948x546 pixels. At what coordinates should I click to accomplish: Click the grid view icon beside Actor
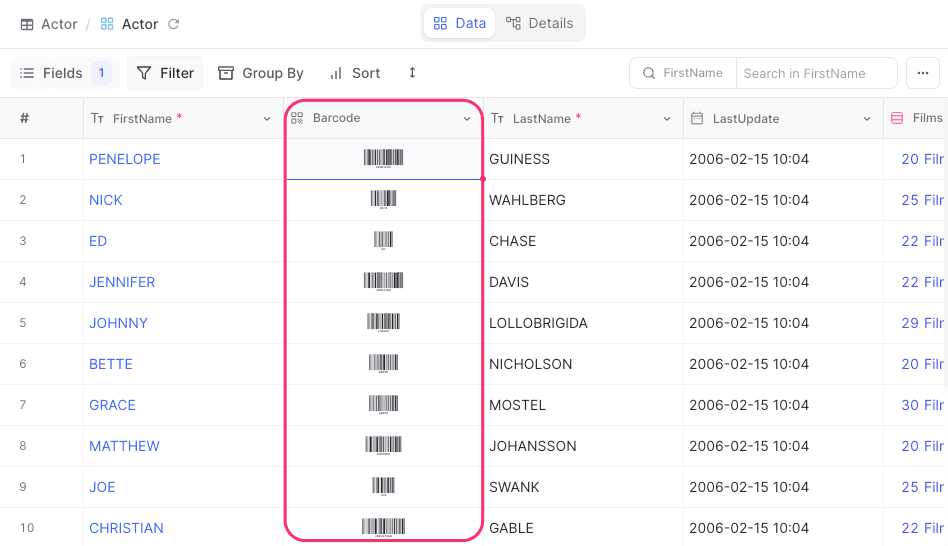point(108,24)
